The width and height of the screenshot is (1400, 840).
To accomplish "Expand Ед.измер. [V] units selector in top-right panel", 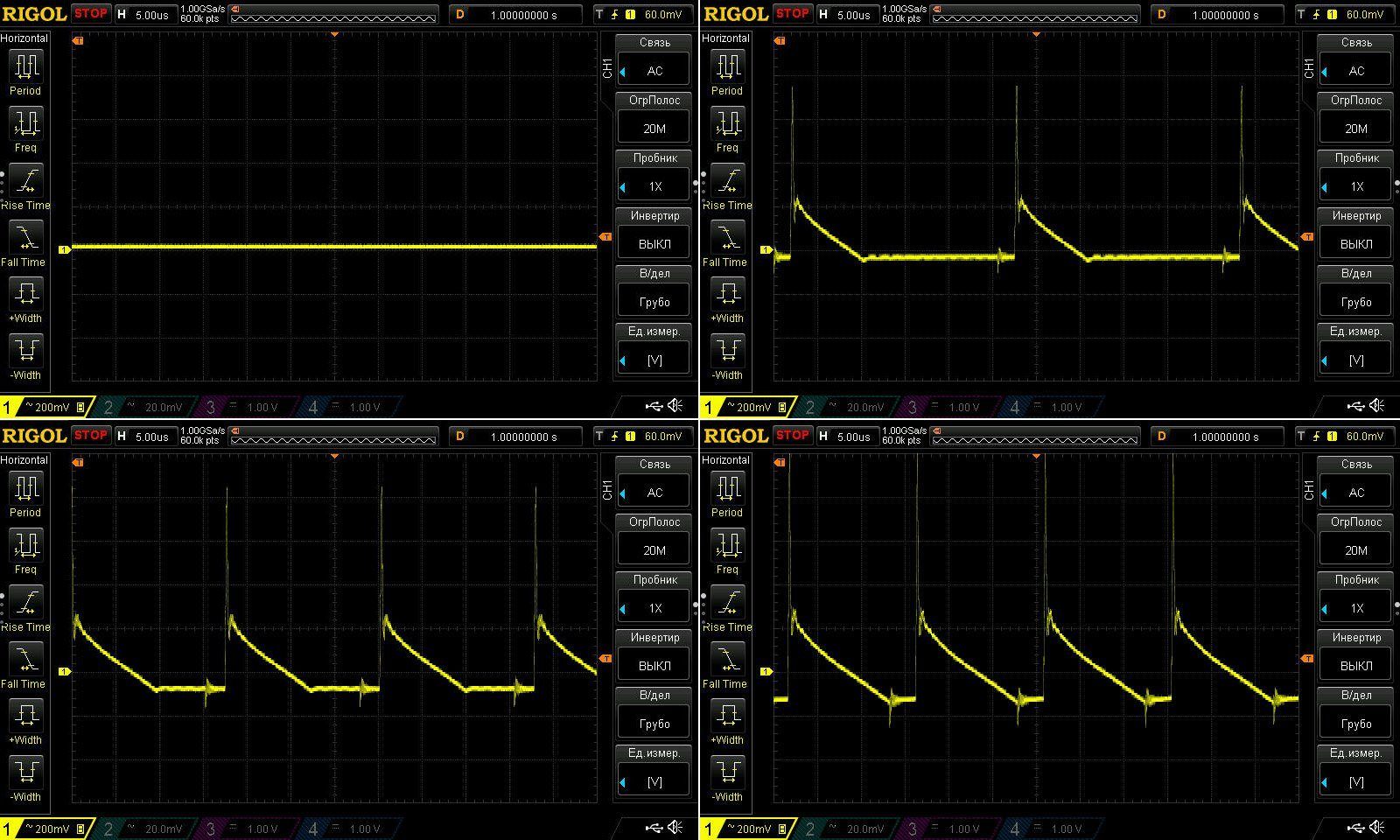I will tap(1355, 360).
